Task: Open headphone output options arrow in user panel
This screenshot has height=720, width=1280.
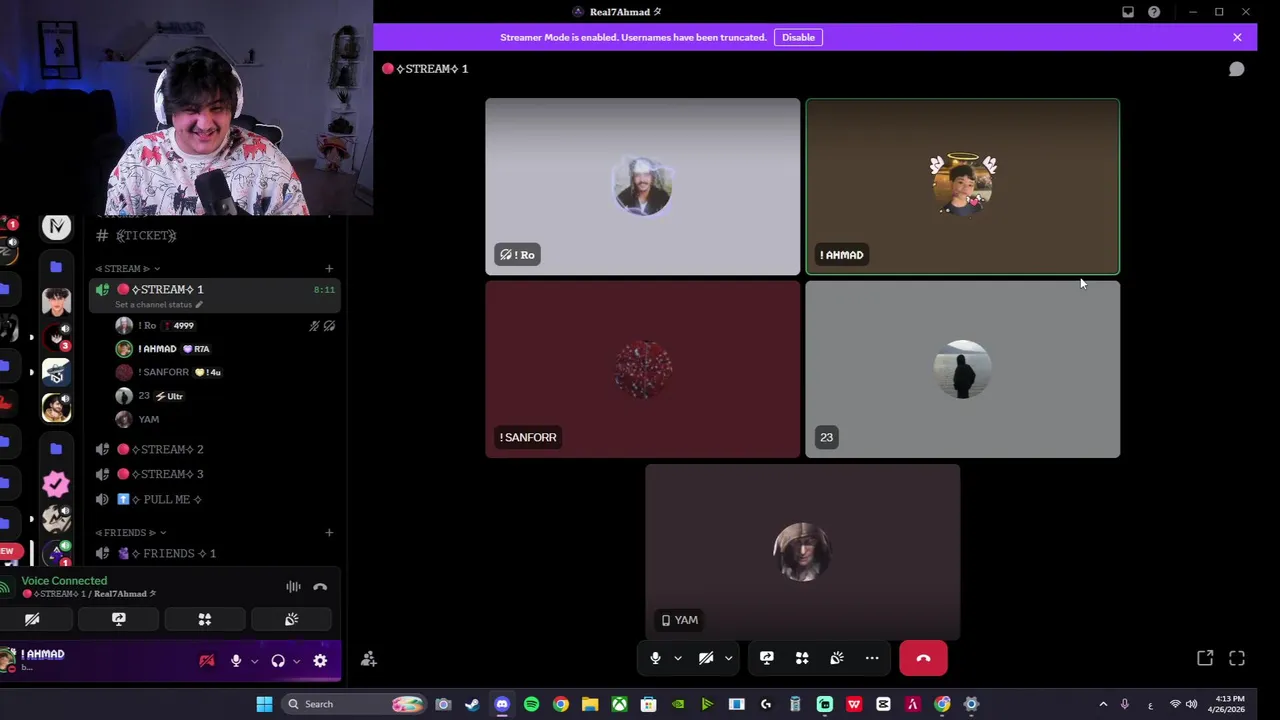Action: pos(296,661)
